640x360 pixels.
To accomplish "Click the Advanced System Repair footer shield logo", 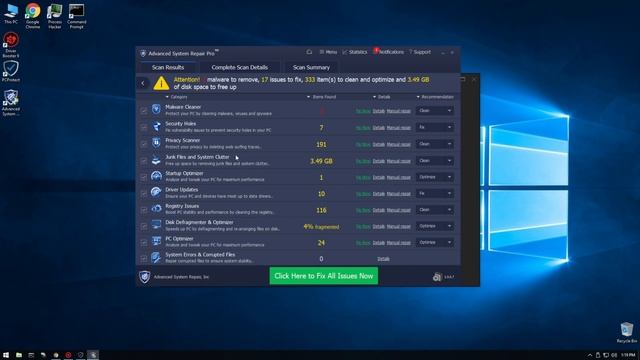I will [x=144, y=276].
